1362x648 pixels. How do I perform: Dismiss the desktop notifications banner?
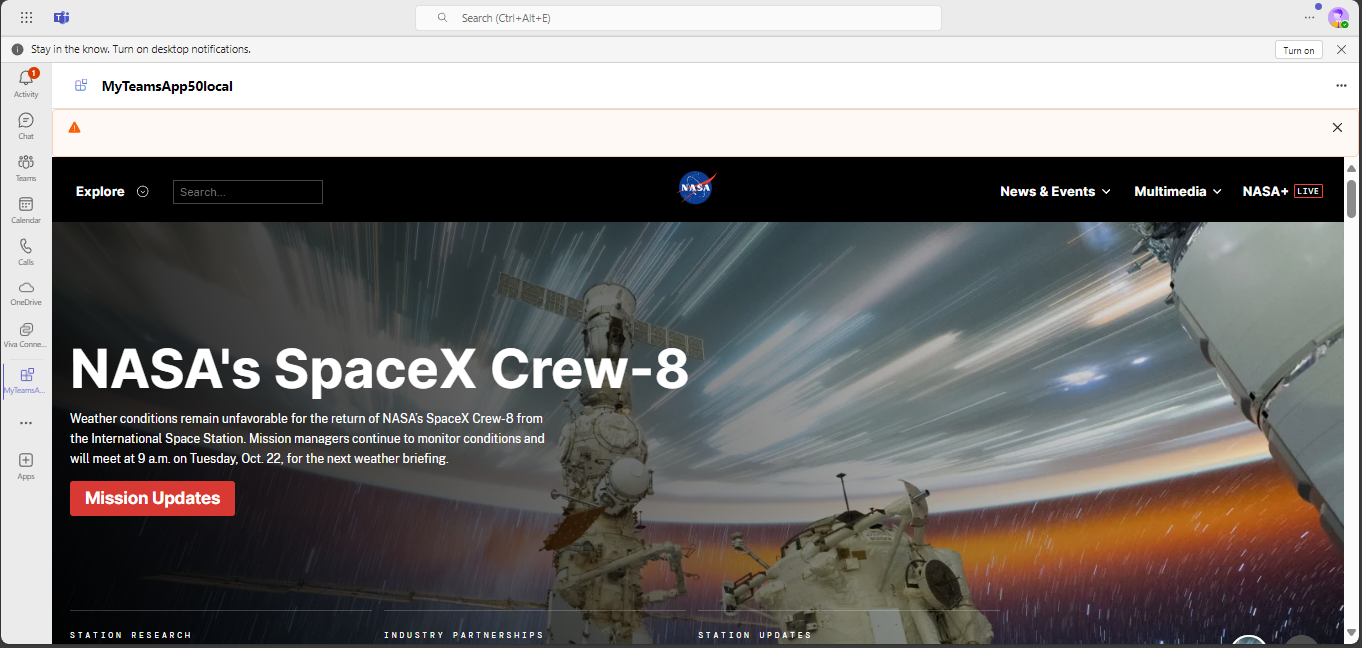tap(1341, 49)
